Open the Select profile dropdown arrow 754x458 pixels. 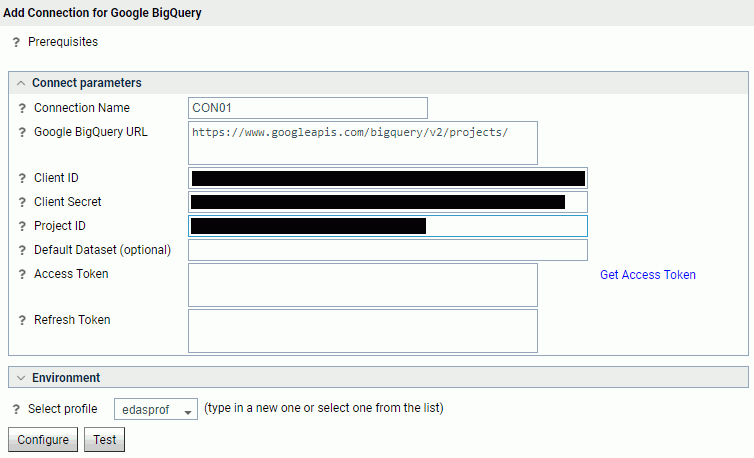coord(188,411)
